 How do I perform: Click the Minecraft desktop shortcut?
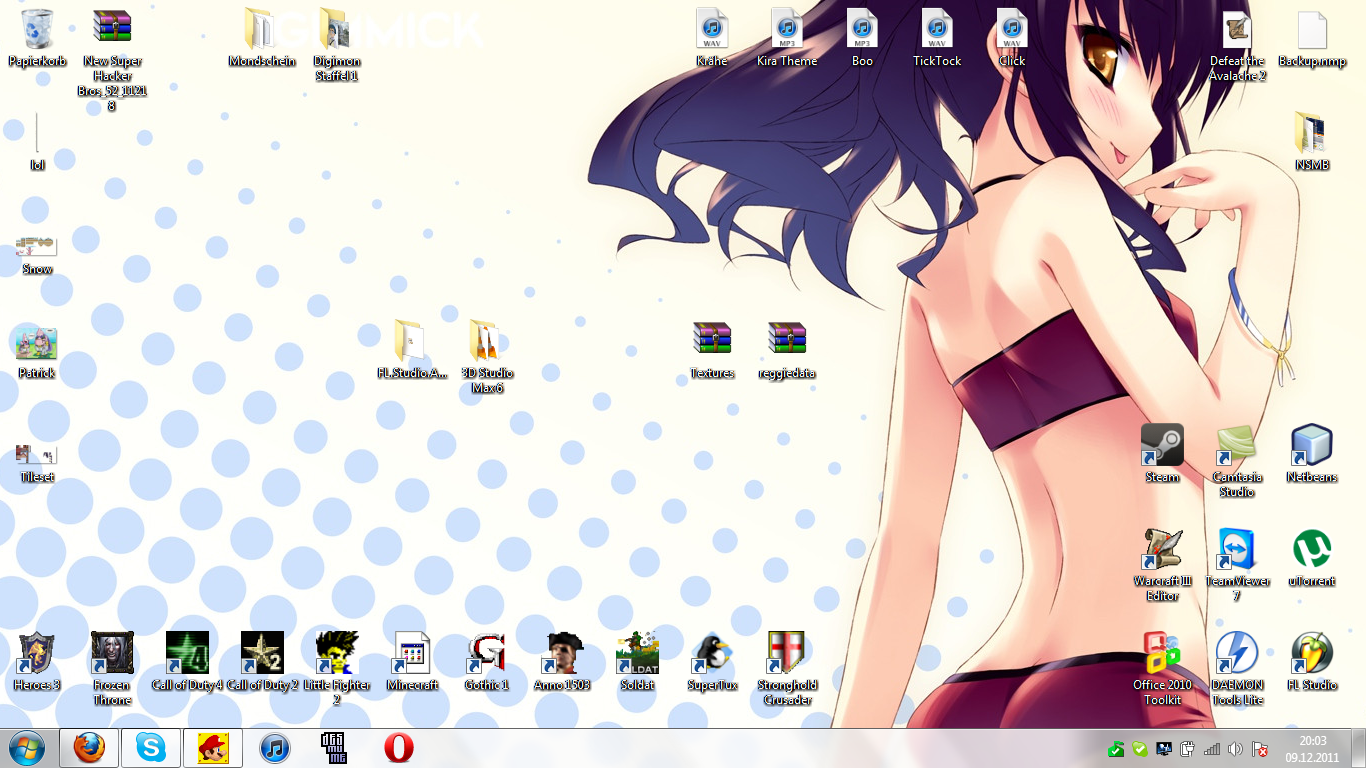pos(412,654)
